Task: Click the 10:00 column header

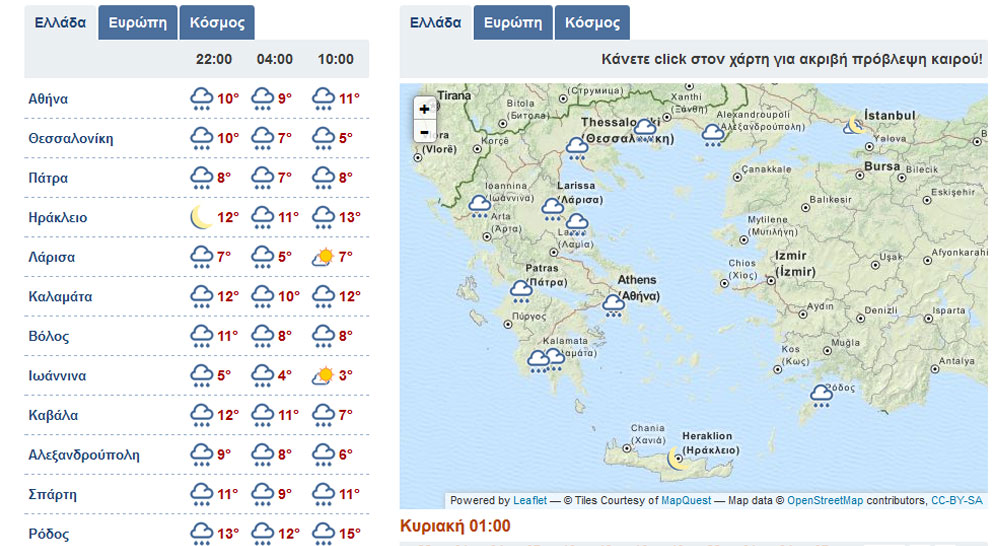Action: (x=336, y=59)
